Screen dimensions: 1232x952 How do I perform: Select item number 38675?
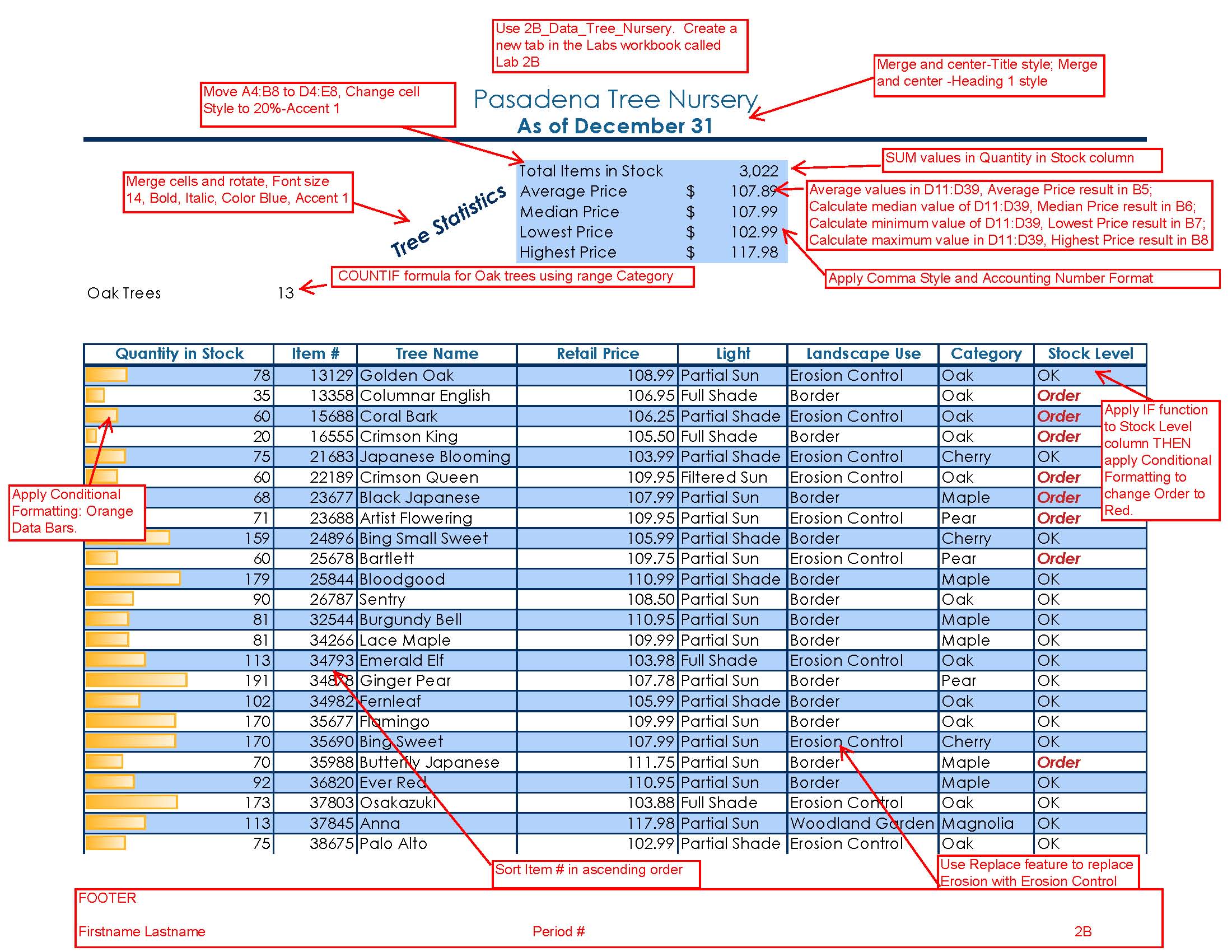(x=315, y=844)
